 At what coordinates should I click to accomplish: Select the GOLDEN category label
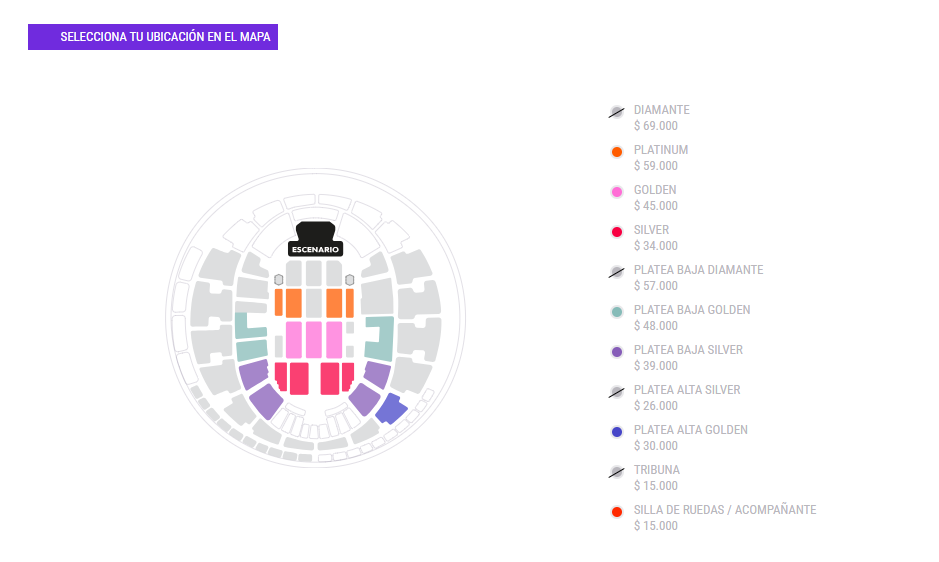point(655,190)
